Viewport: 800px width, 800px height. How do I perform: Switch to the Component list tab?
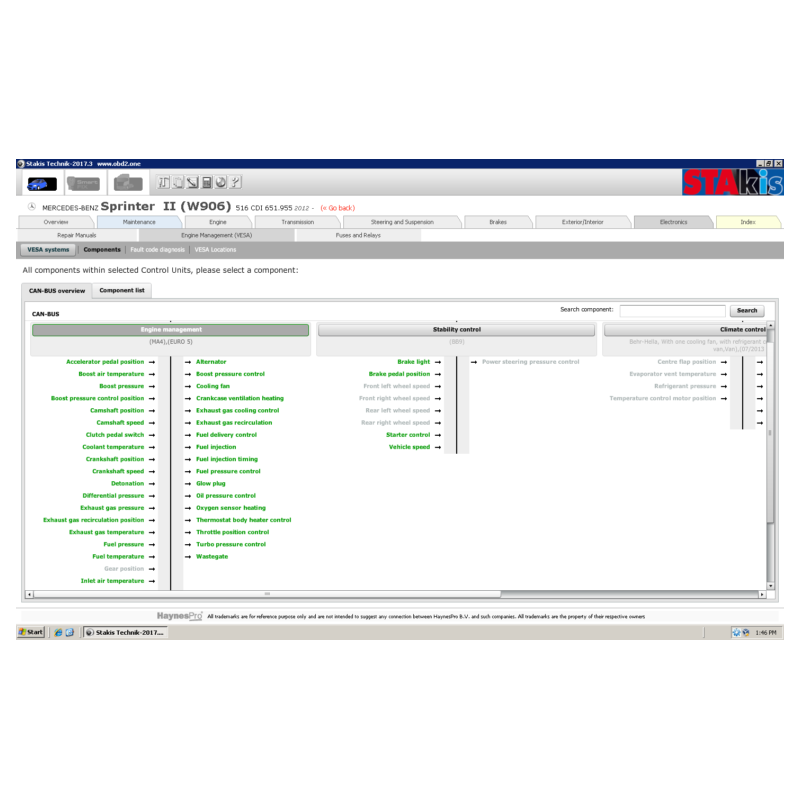tap(121, 289)
